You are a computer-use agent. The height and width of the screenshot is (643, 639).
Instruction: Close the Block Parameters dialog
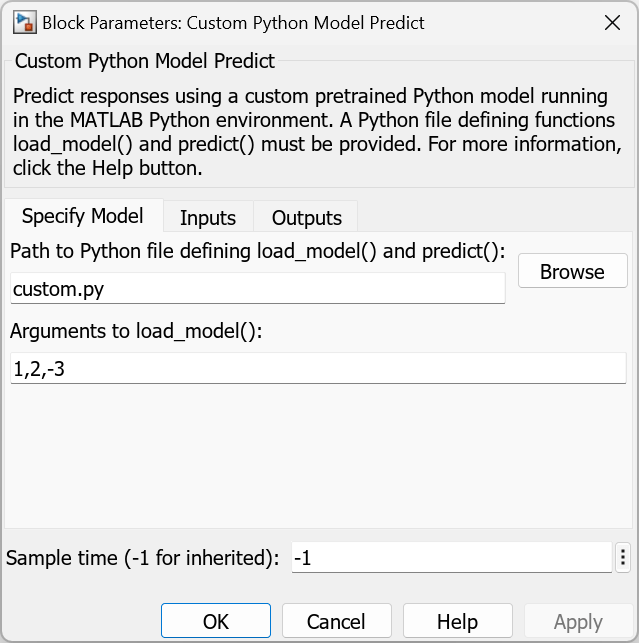click(x=609, y=22)
